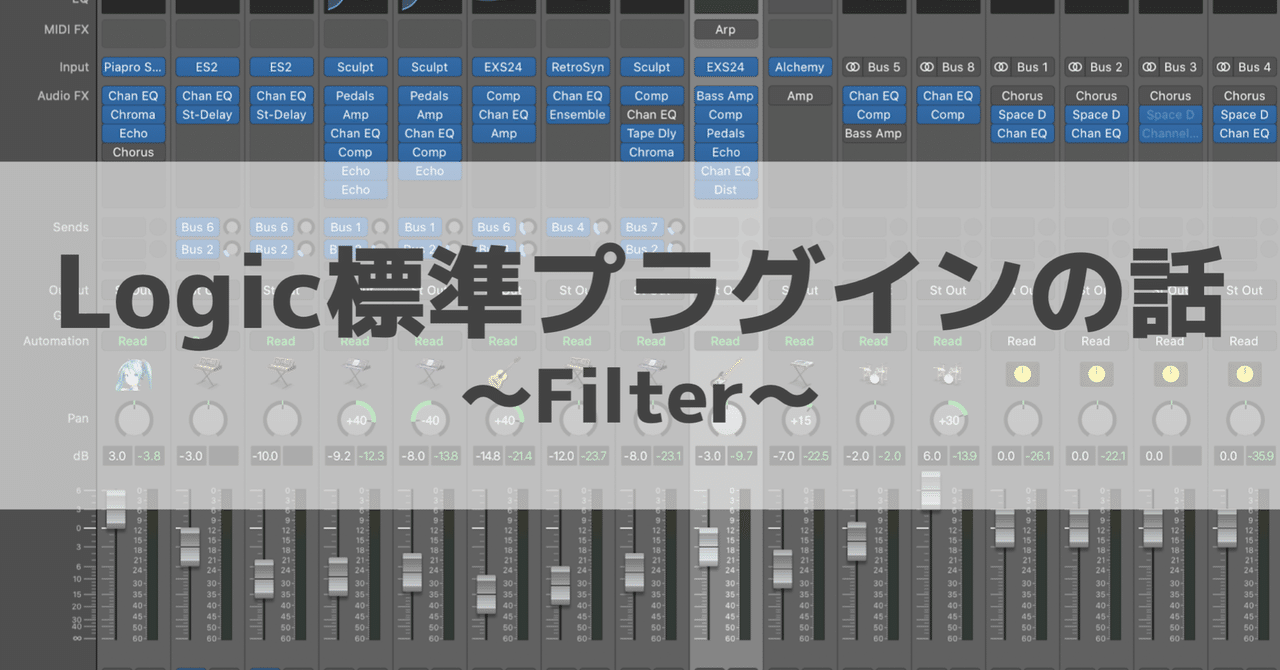
Task: Open the Arp MIDI FX plugin
Action: (x=725, y=30)
